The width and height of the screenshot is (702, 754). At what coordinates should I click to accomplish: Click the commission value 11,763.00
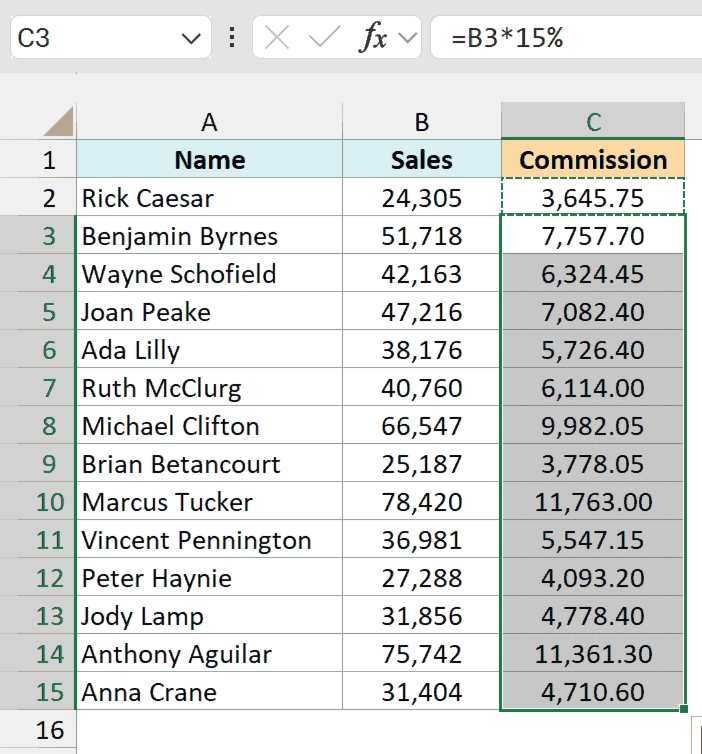(x=593, y=502)
